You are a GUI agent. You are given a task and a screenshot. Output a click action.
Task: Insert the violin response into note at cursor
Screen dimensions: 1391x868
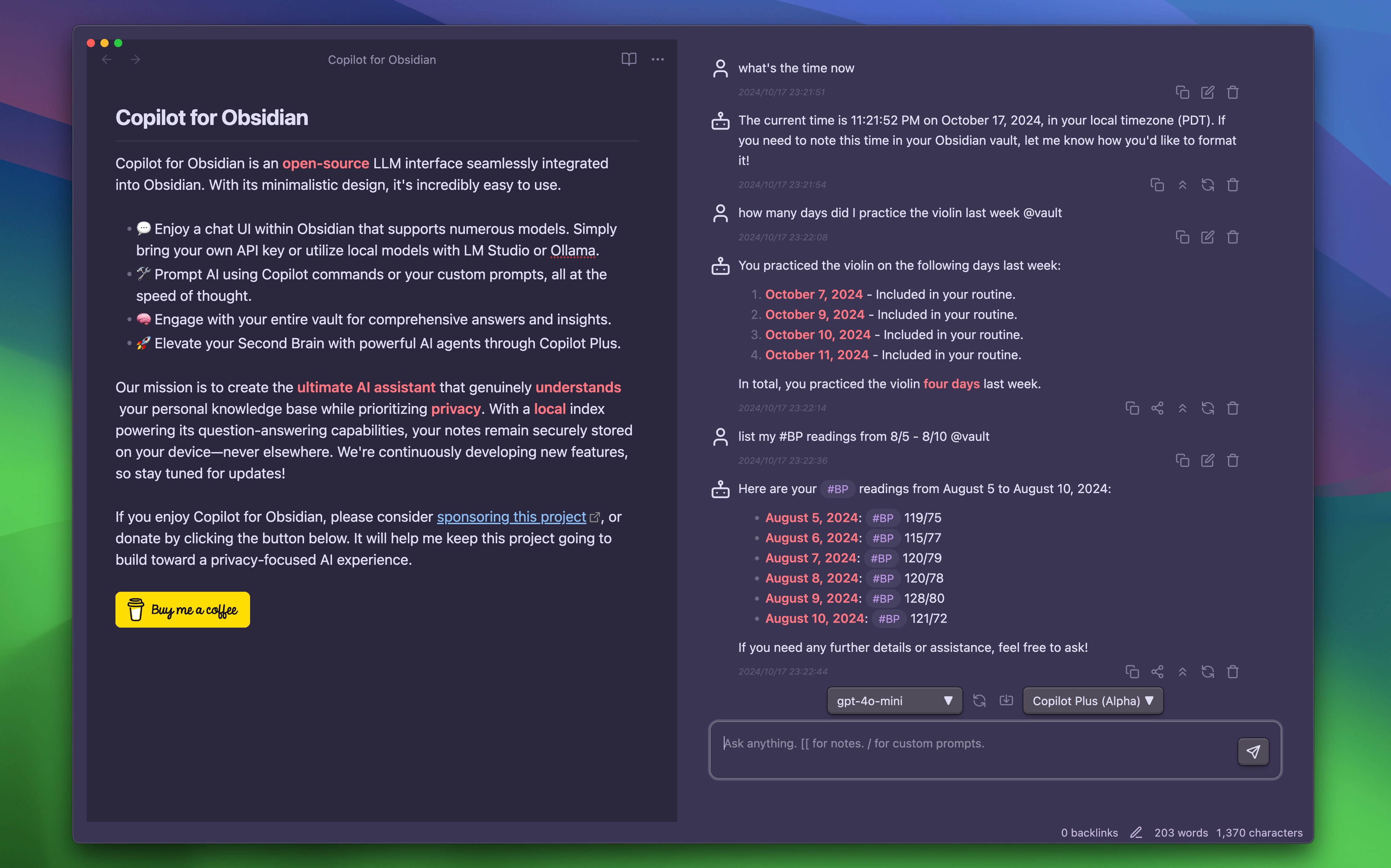(1182, 408)
